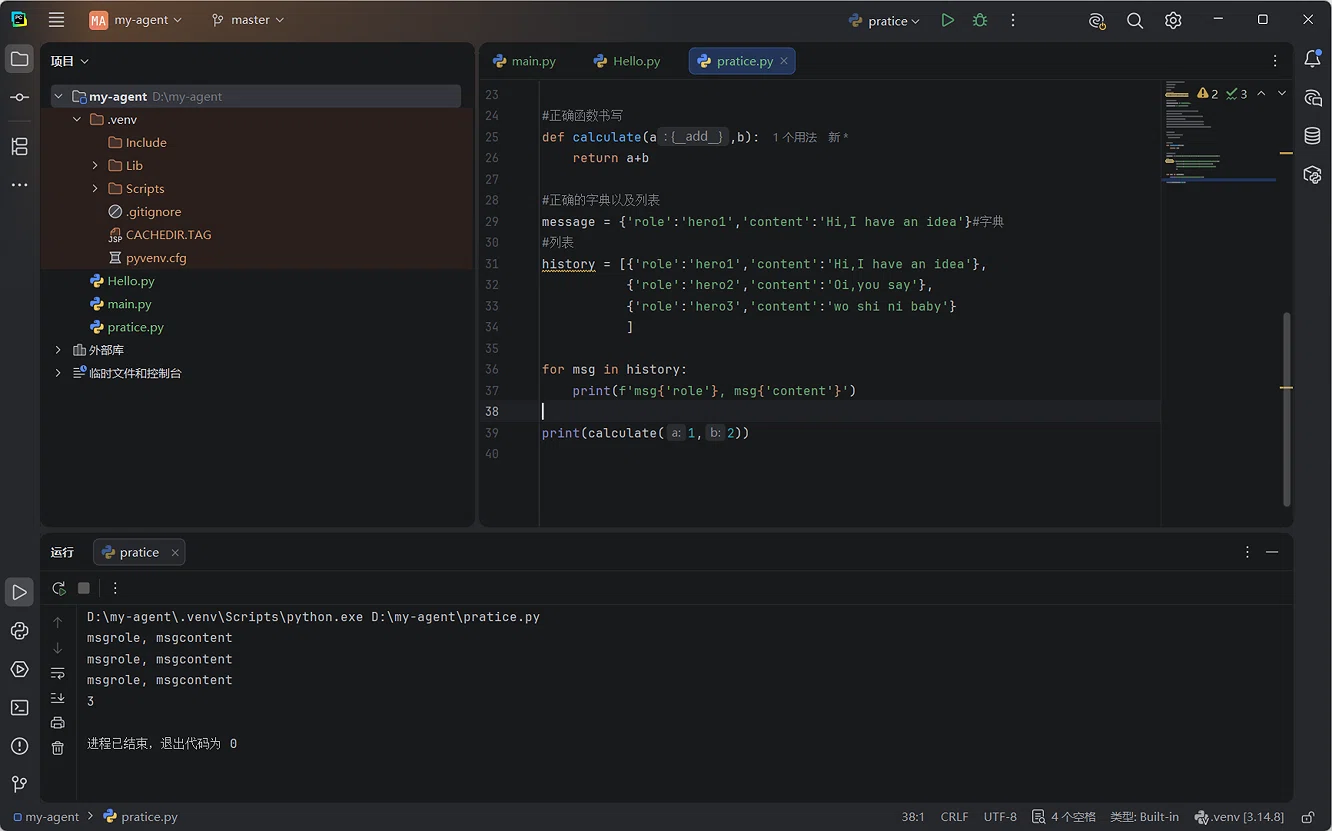
Task: Print the run console output
Action: (58, 722)
